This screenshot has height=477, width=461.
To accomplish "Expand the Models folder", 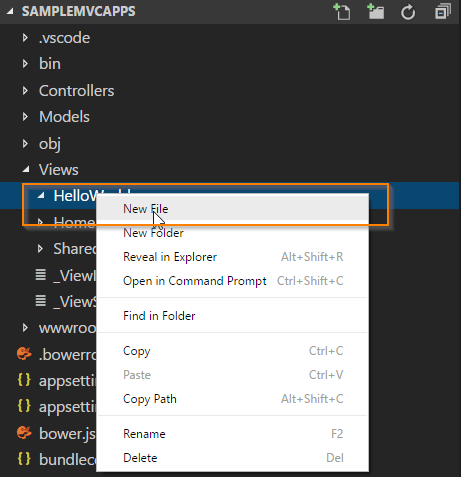I will [25, 117].
